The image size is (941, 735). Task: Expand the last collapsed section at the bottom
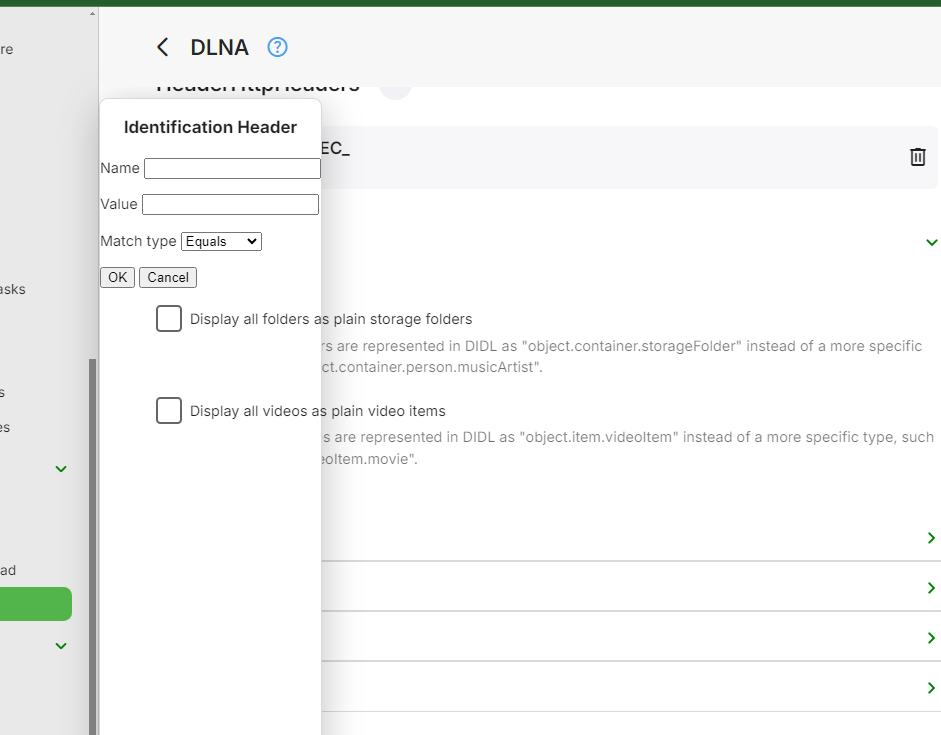[x=931, y=688]
